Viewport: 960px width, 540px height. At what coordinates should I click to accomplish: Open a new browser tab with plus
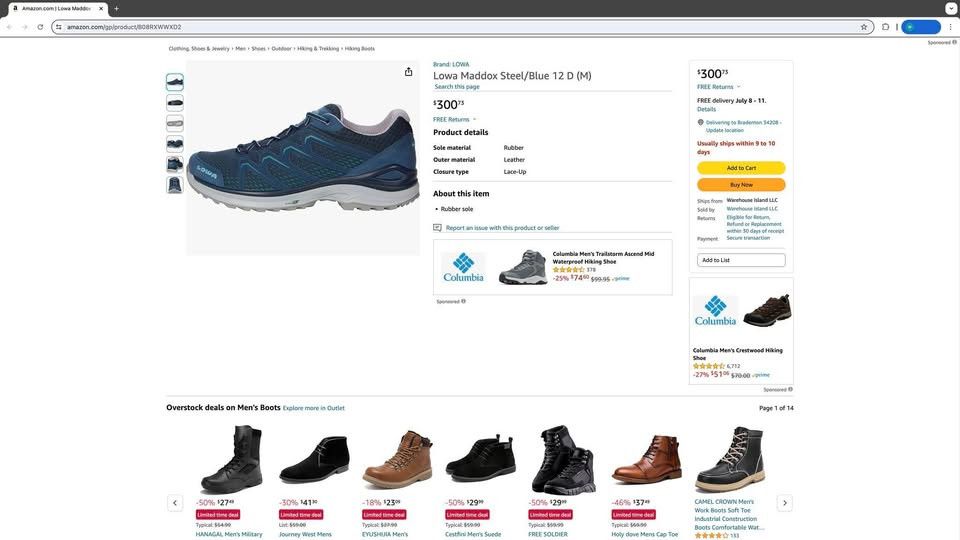point(116,9)
